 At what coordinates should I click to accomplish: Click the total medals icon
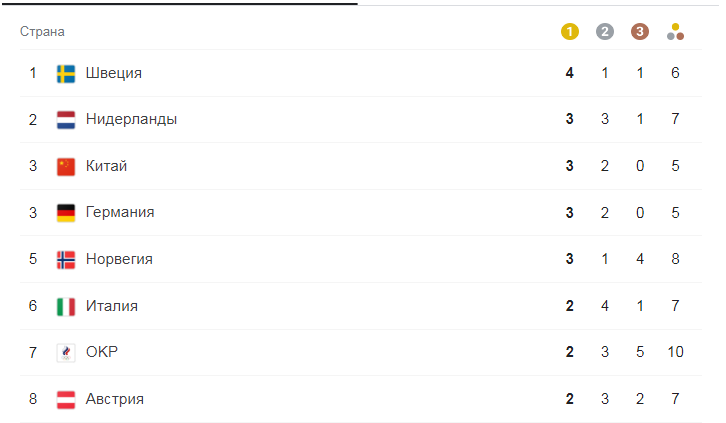point(676,31)
